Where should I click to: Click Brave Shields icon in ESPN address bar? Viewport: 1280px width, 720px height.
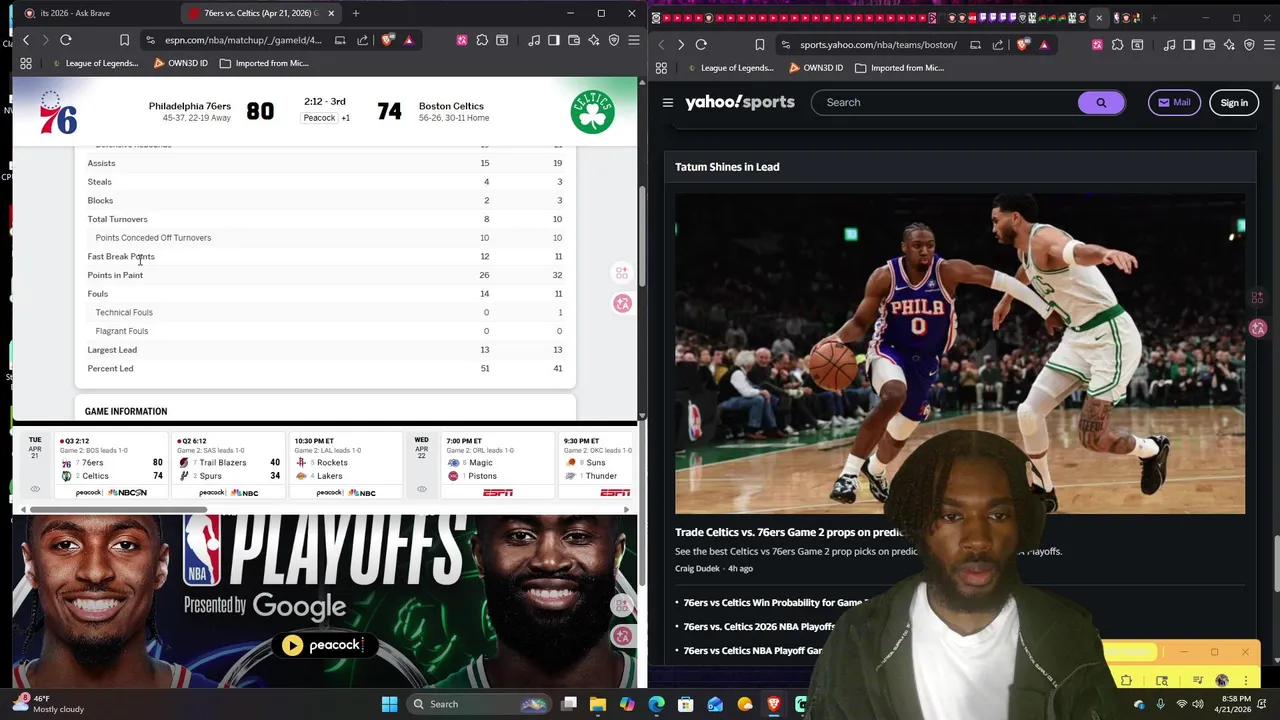coord(388,40)
